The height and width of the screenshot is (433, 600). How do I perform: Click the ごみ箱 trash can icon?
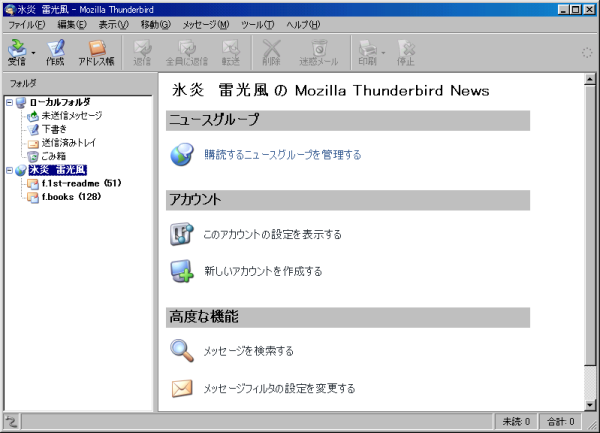[x=33, y=156]
